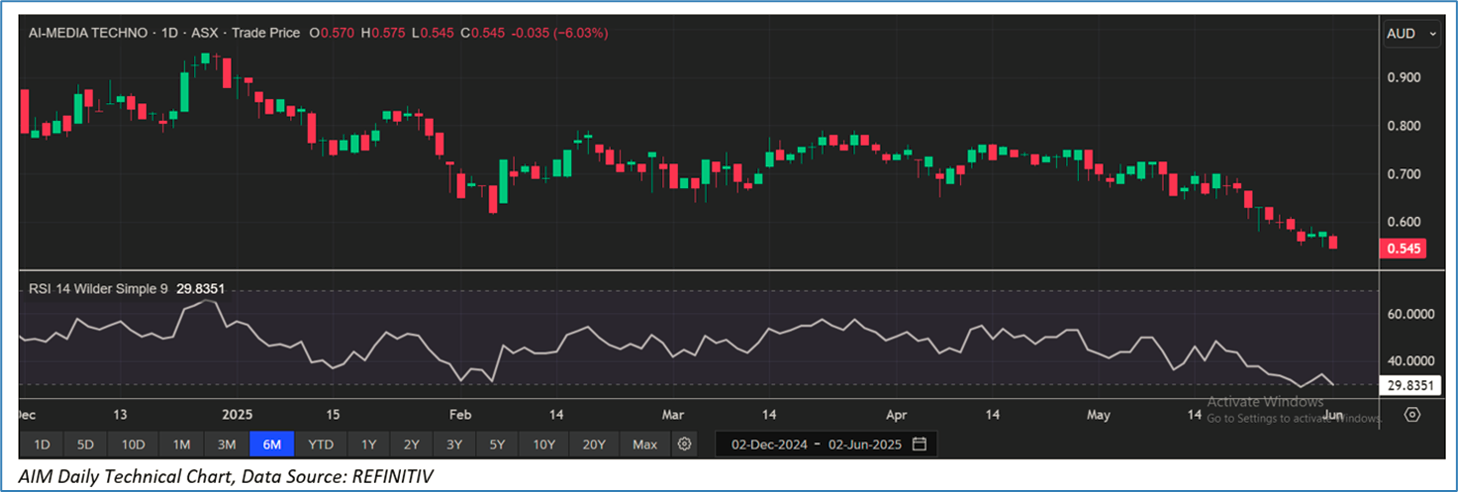Open the AUD currency dropdown

tap(1412, 34)
